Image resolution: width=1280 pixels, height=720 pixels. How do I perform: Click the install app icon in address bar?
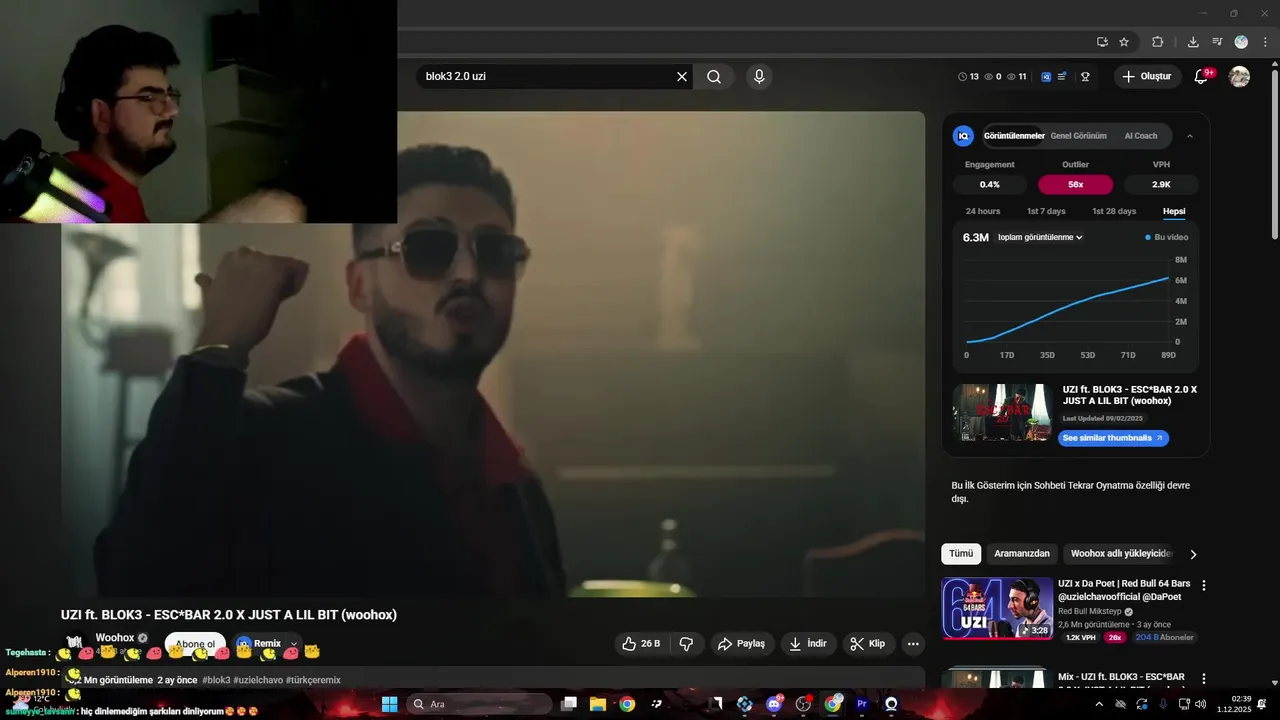1102,42
